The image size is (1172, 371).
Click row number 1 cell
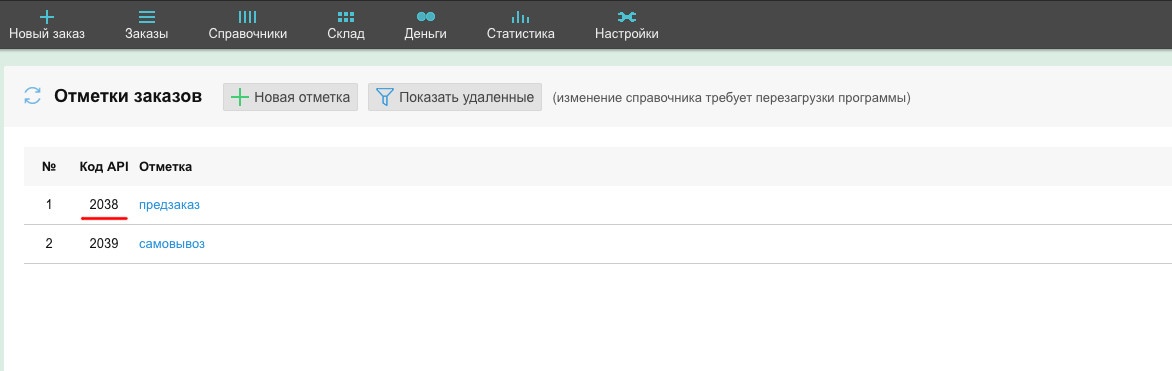point(49,204)
